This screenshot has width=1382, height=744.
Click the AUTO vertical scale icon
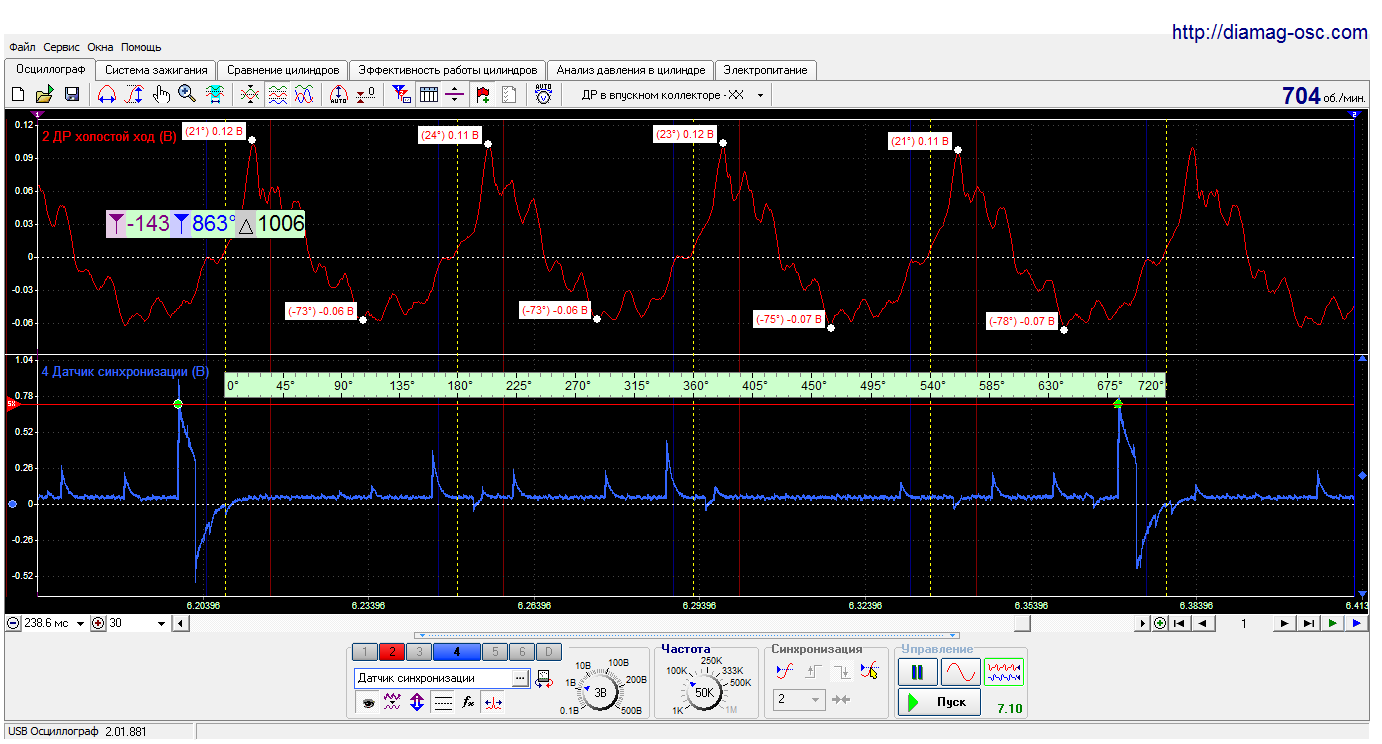[x=338, y=95]
